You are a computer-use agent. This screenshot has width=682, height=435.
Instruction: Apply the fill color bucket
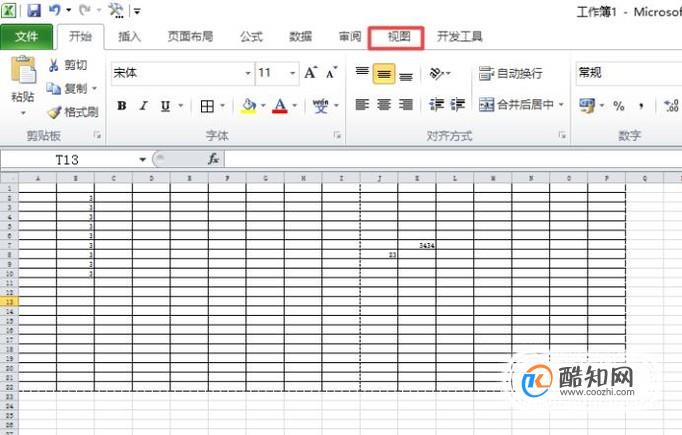click(249, 106)
